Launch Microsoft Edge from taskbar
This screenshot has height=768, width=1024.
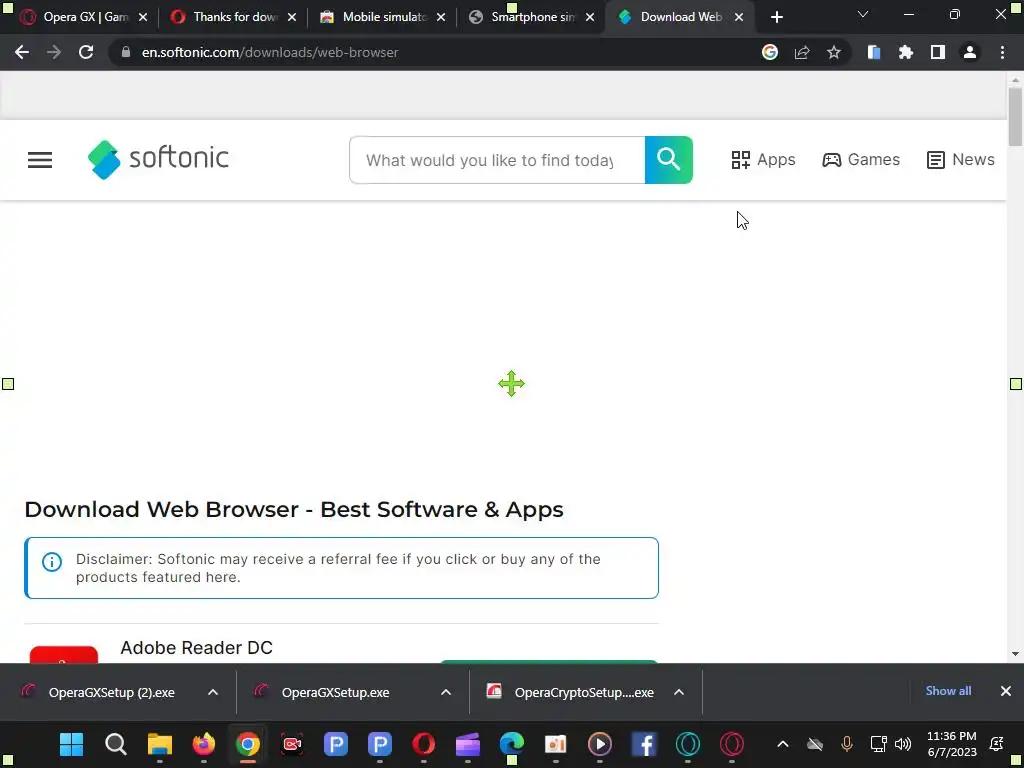point(512,744)
